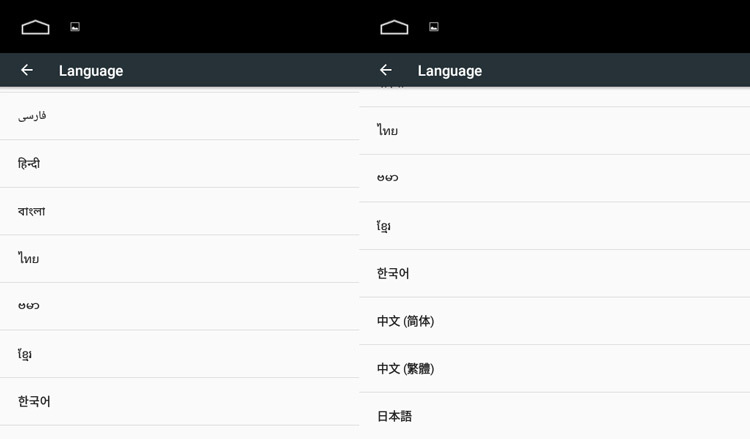This screenshot has height=439, width=750.
Task: Select Thai (ไทย) in the left list
Action: [179, 259]
